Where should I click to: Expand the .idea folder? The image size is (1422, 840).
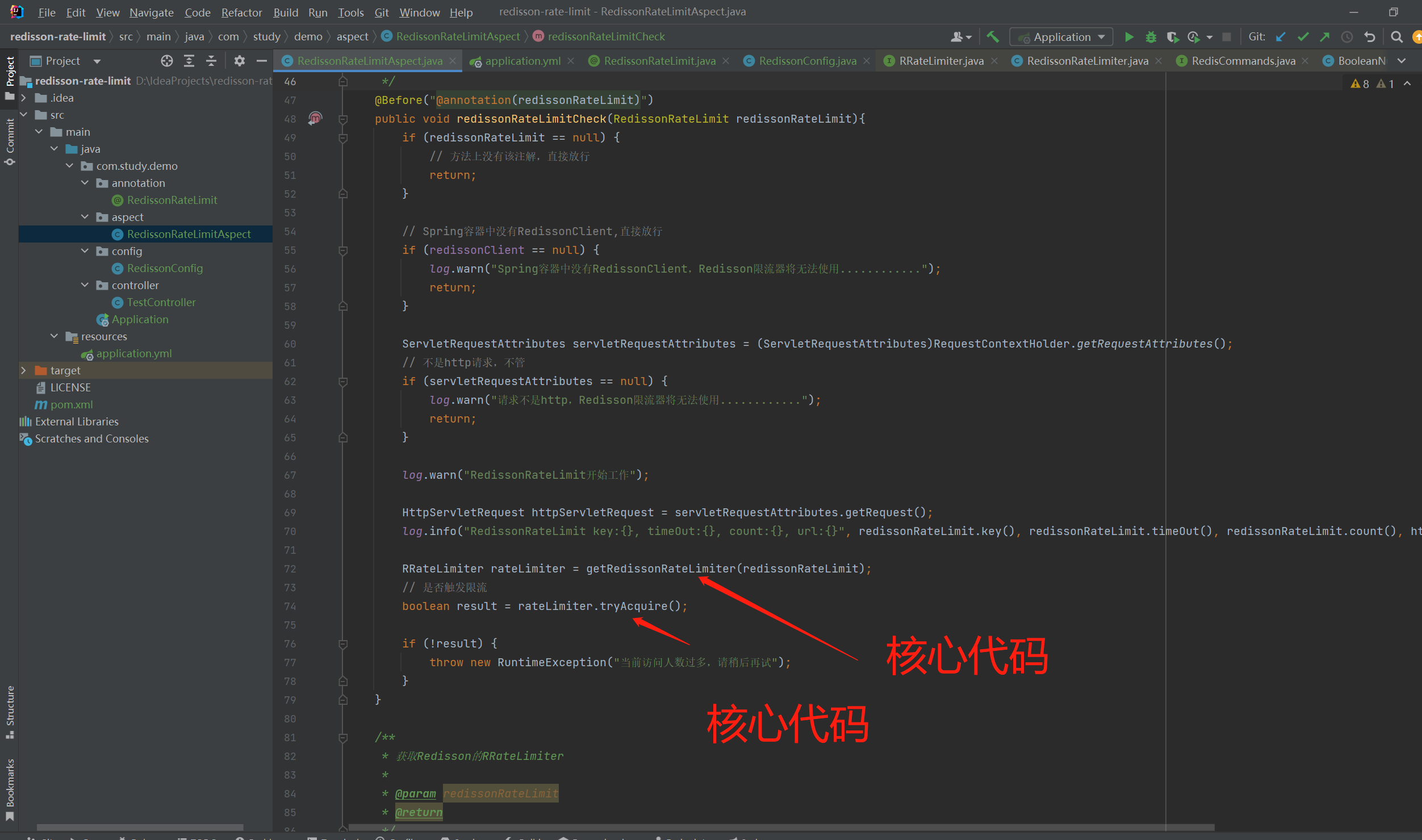click(24, 98)
